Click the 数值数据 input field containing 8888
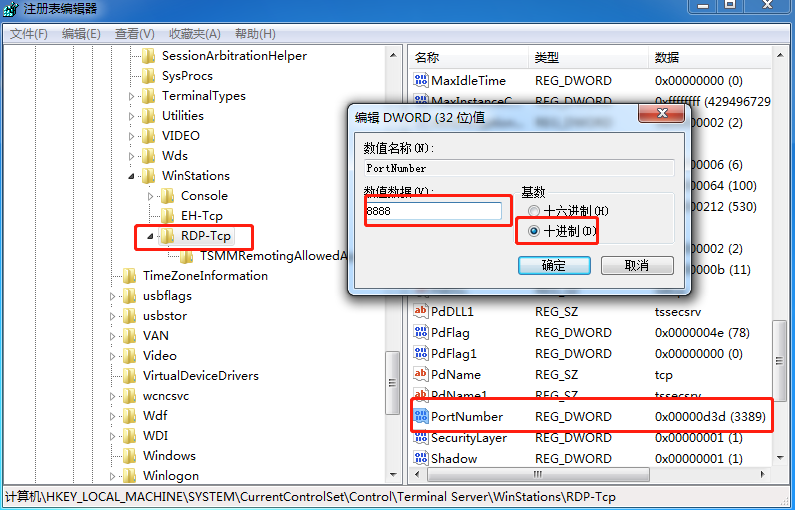This screenshot has height=510, width=795. point(433,211)
